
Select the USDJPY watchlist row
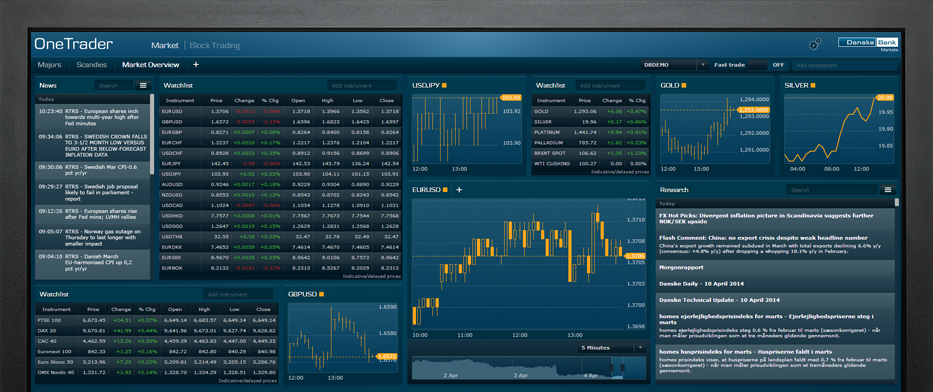pos(280,174)
